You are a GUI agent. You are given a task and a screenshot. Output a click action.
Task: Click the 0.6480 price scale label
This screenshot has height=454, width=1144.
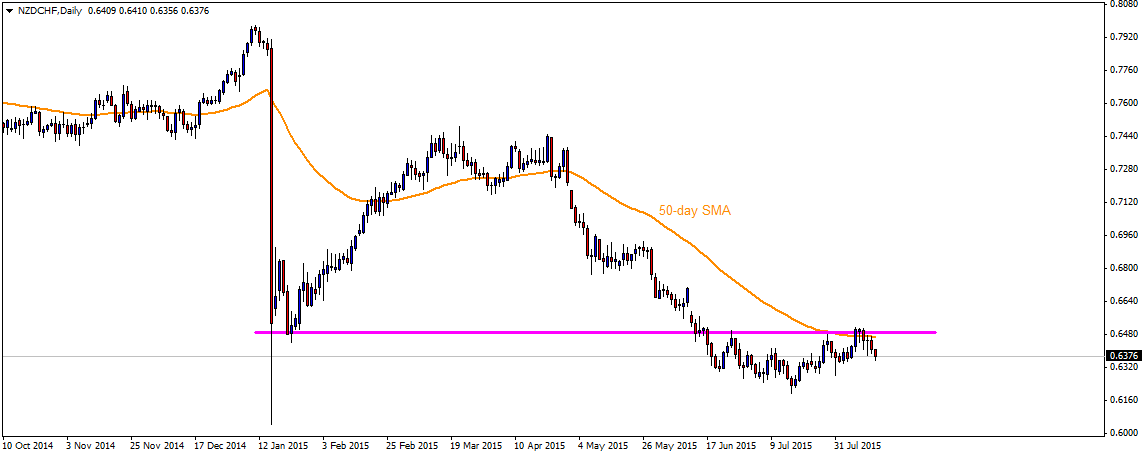1124,334
